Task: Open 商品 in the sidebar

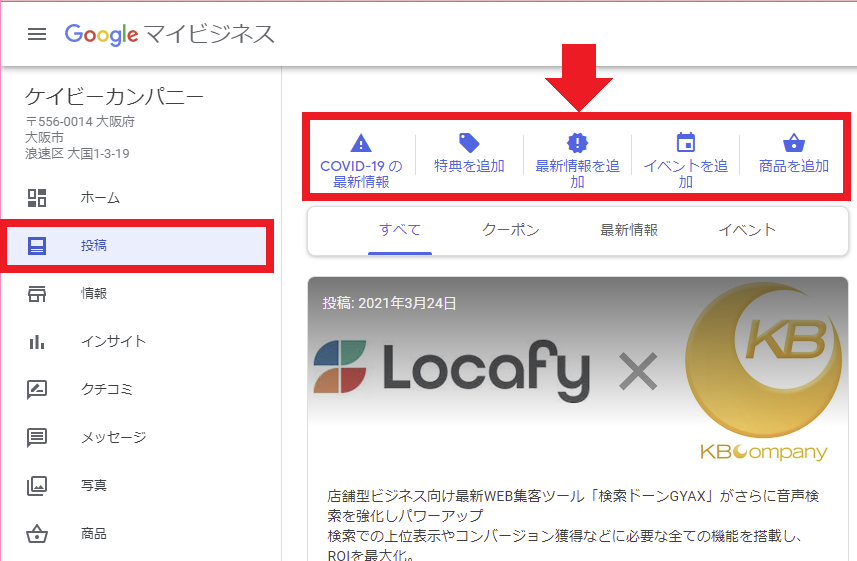Action: pos(94,534)
